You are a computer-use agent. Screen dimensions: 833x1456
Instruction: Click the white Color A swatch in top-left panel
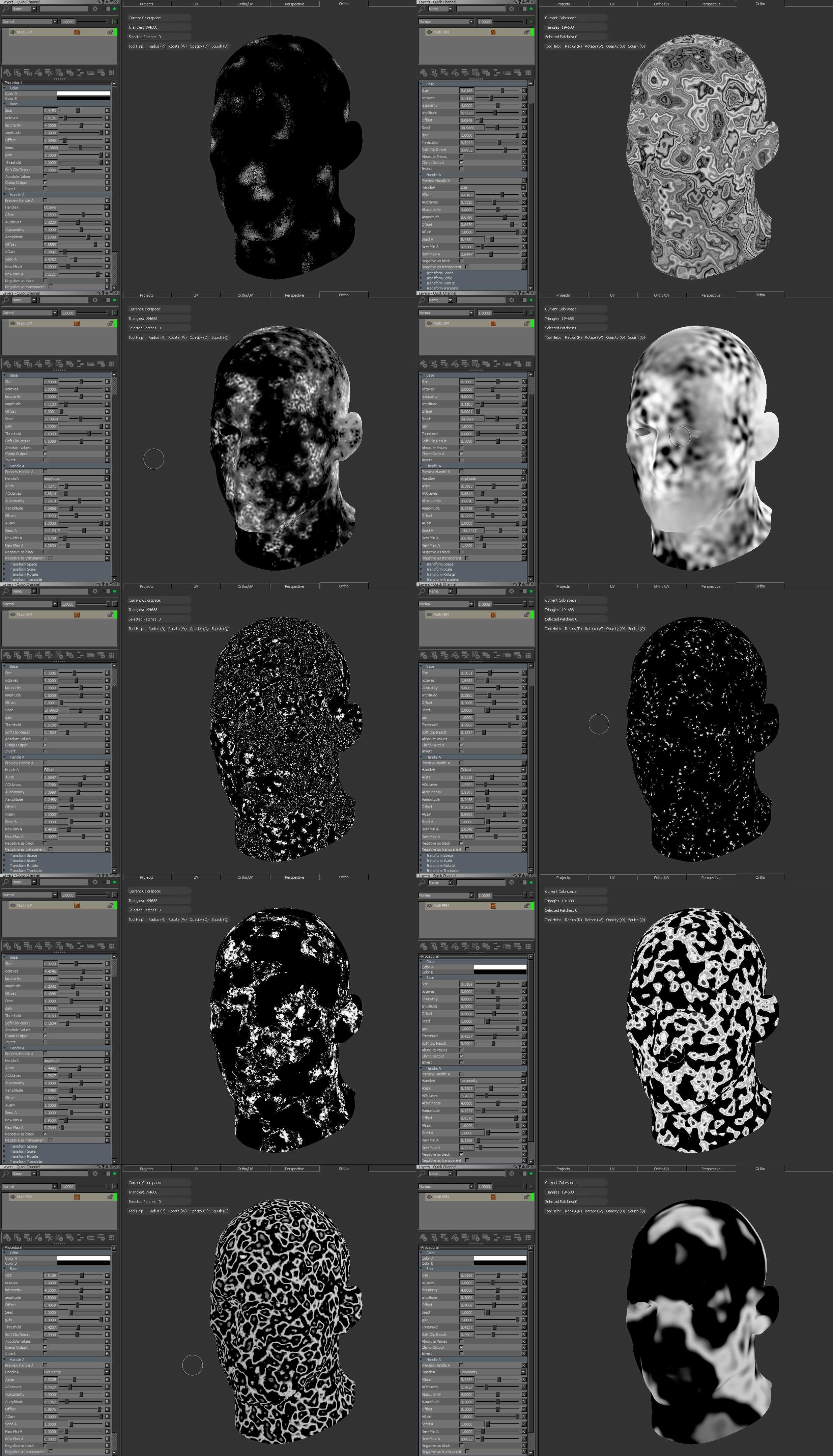click(84, 93)
